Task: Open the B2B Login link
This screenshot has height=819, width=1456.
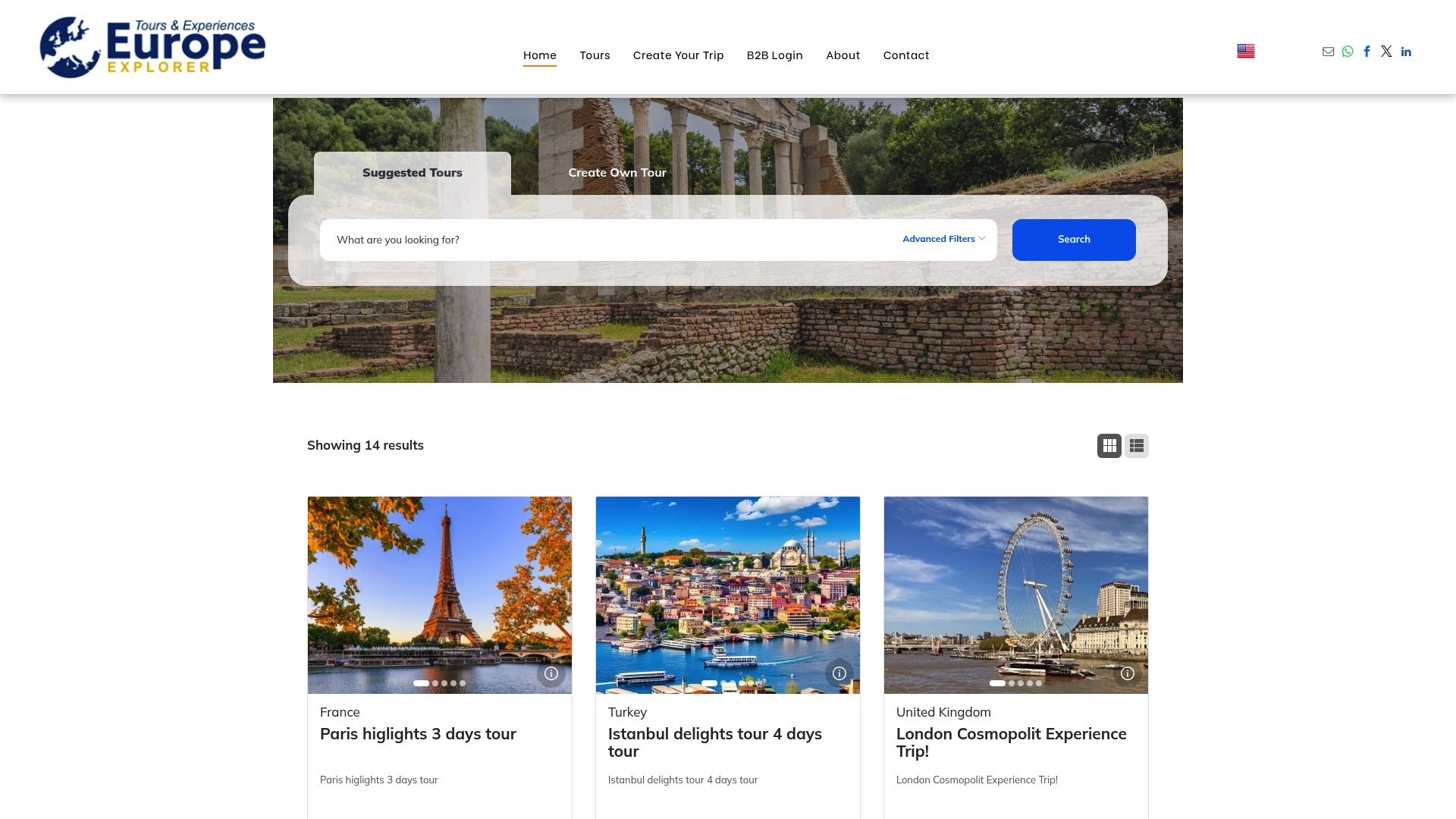Action: [x=774, y=55]
